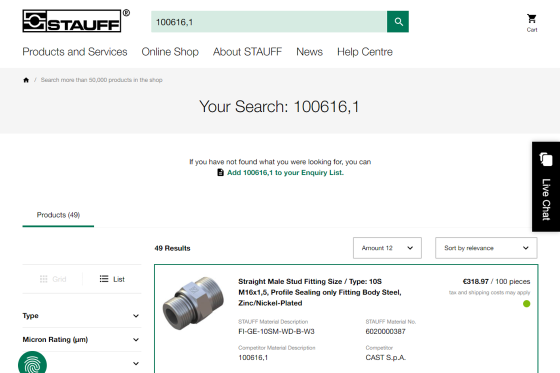Click the green search magnifier button
Image resolution: width=560 pixels, height=373 pixels.
398,22
